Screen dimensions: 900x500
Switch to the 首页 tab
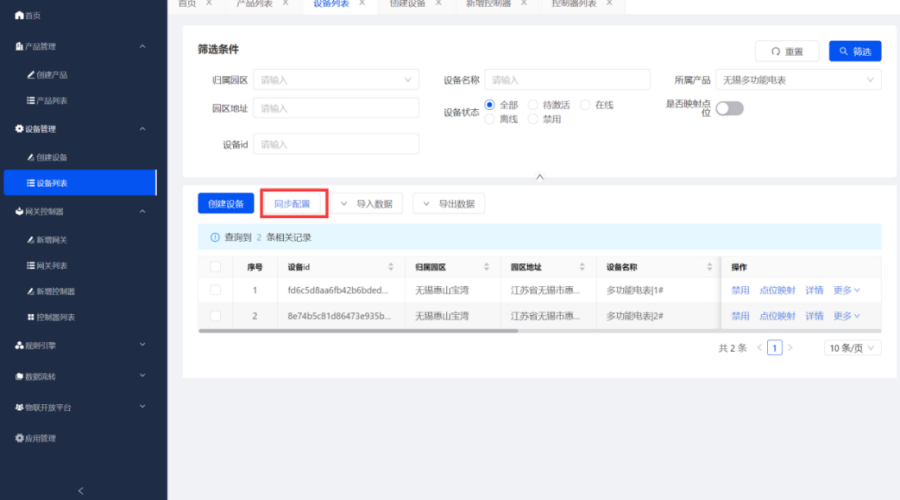coord(187,3)
